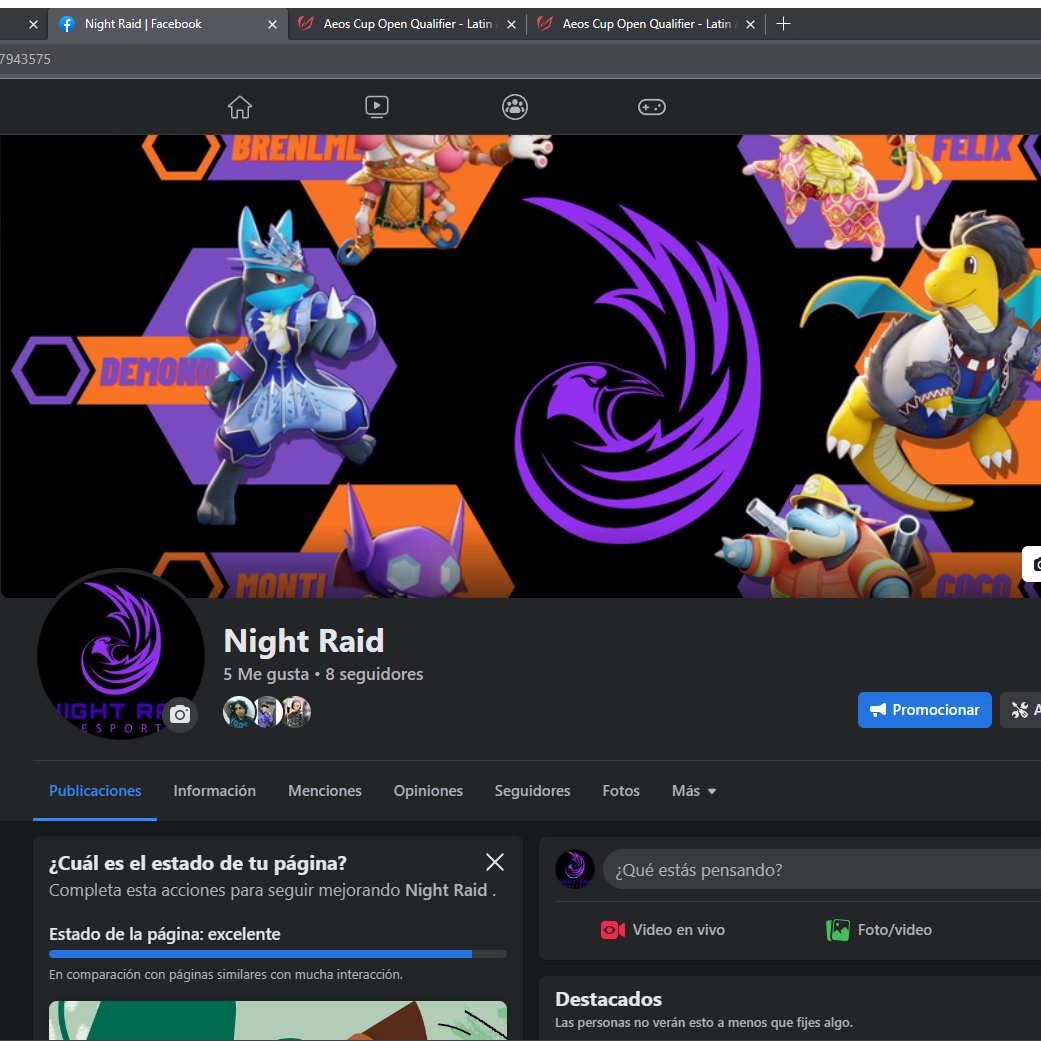Viewport: 1041px width, 1041px height.
Task: Switch to third Aeos Cup Open Qualifier tab
Action: [646, 24]
